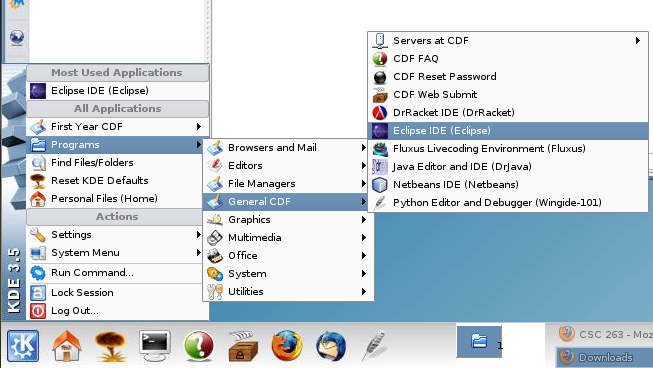This screenshot has height=368, width=653.
Task: Launch Eclipse IDE from General CDF menu
Action: [x=508, y=131]
